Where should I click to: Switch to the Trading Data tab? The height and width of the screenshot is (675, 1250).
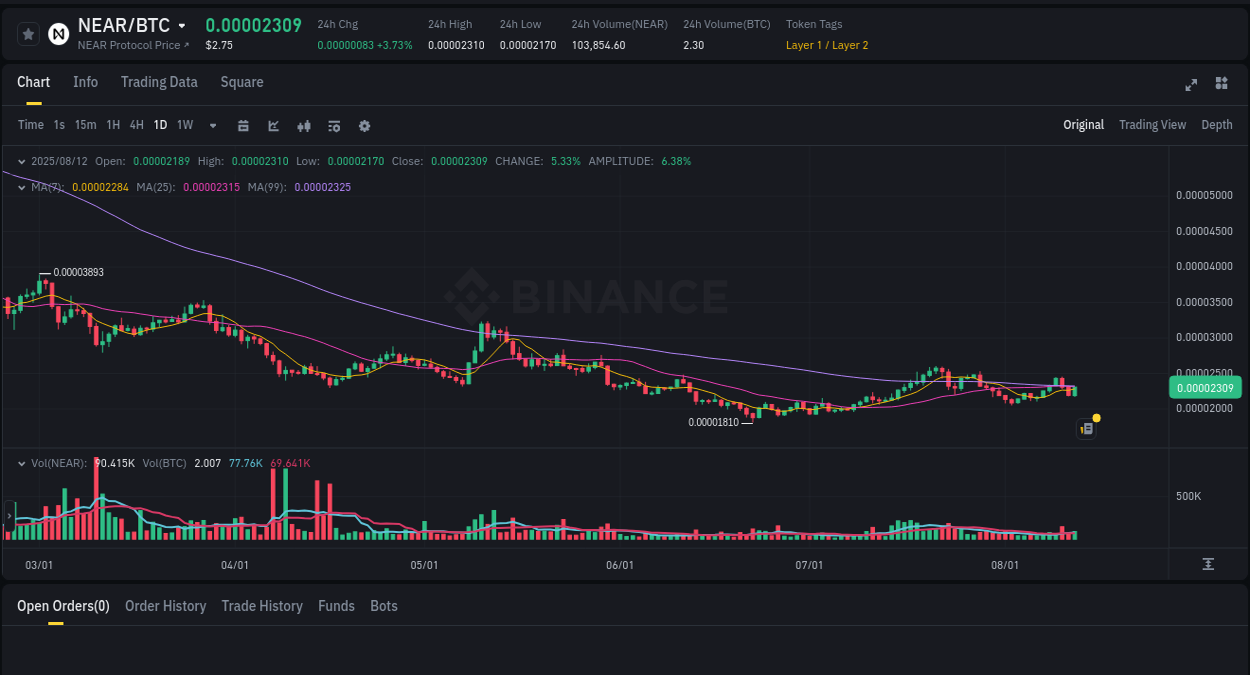tap(159, 82)
